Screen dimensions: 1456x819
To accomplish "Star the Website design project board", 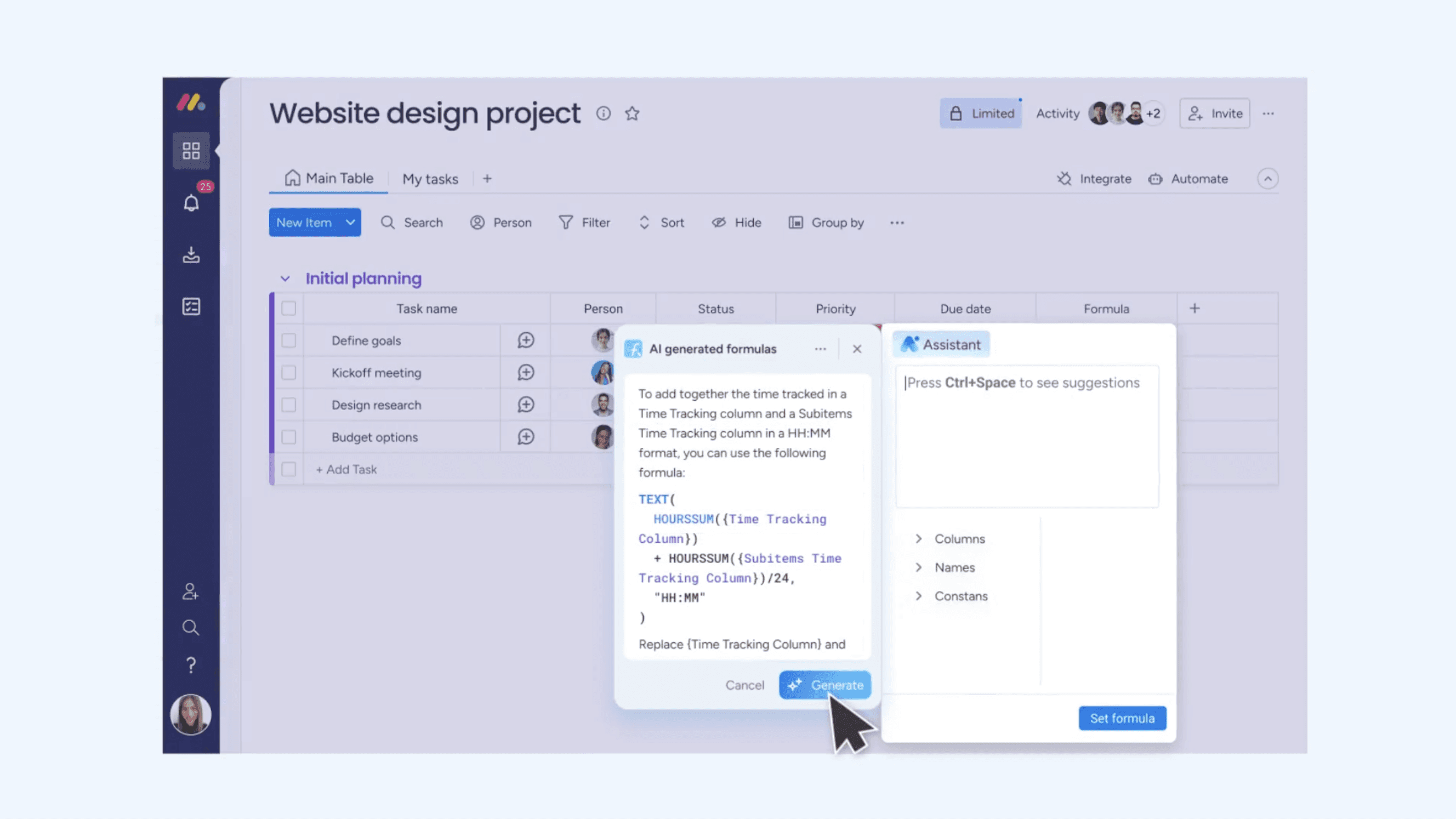I will pyautogui.click(x=632, y=113).
